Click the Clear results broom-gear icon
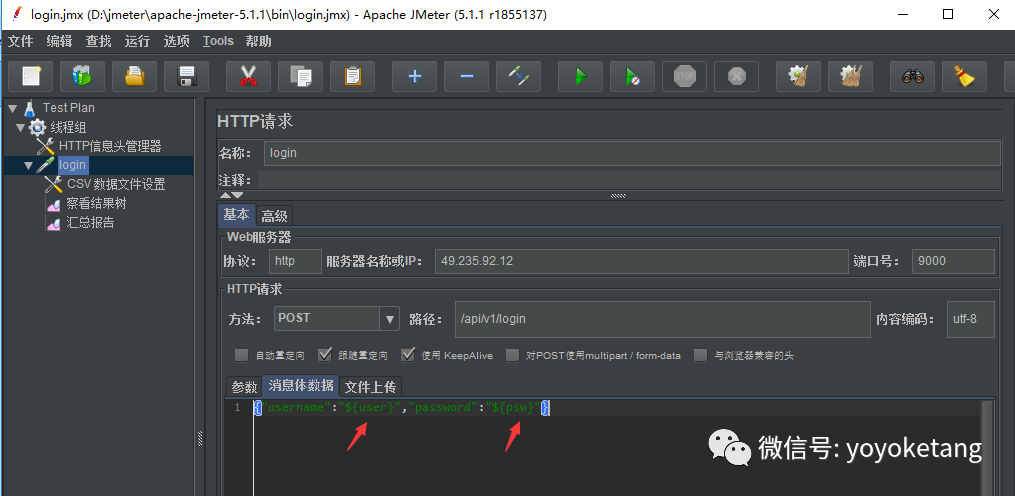This screenshot has height=496, width=1015. pyautogui.click(x=799, y=76)
